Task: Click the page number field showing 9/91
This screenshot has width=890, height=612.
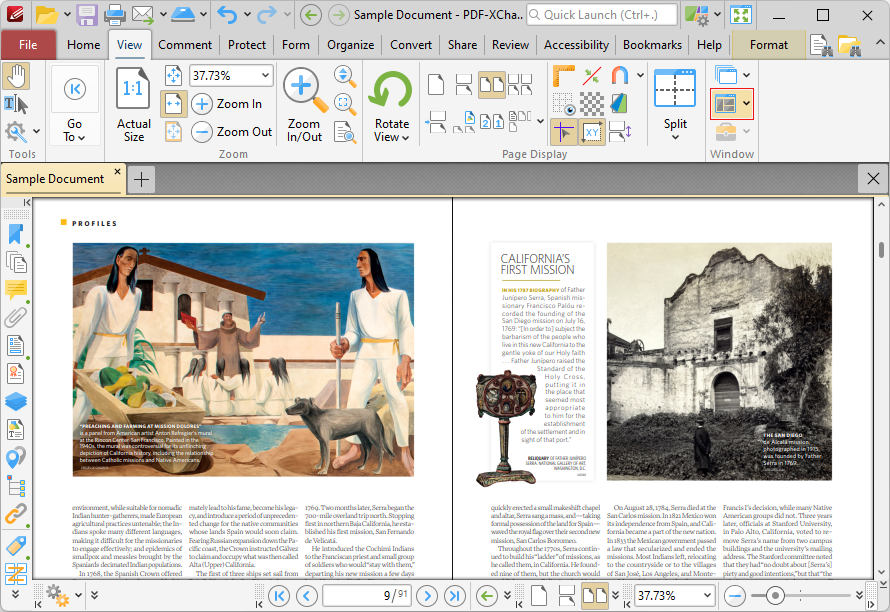Action: 367,596
